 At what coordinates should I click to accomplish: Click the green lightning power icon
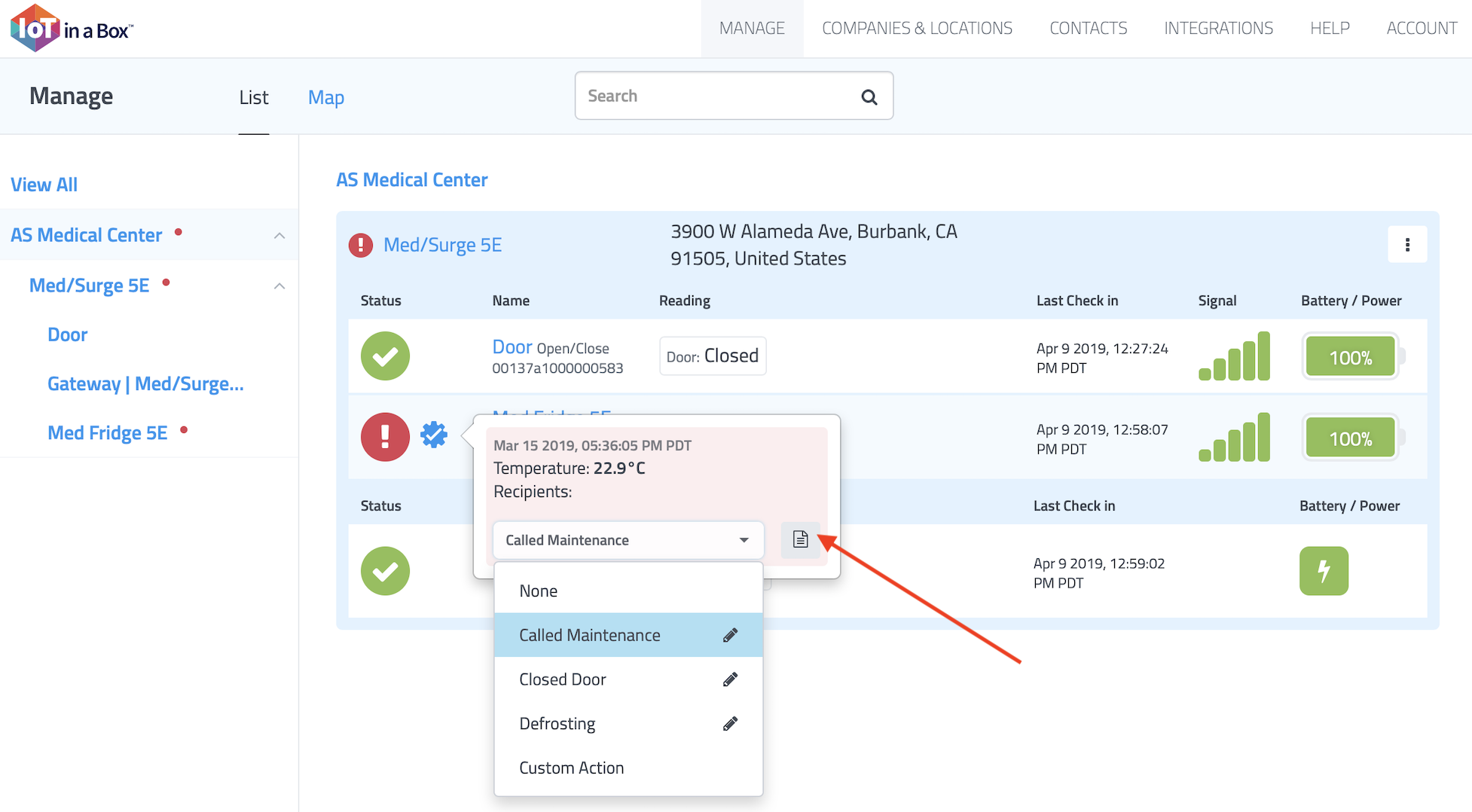[x=1323, y=571]
